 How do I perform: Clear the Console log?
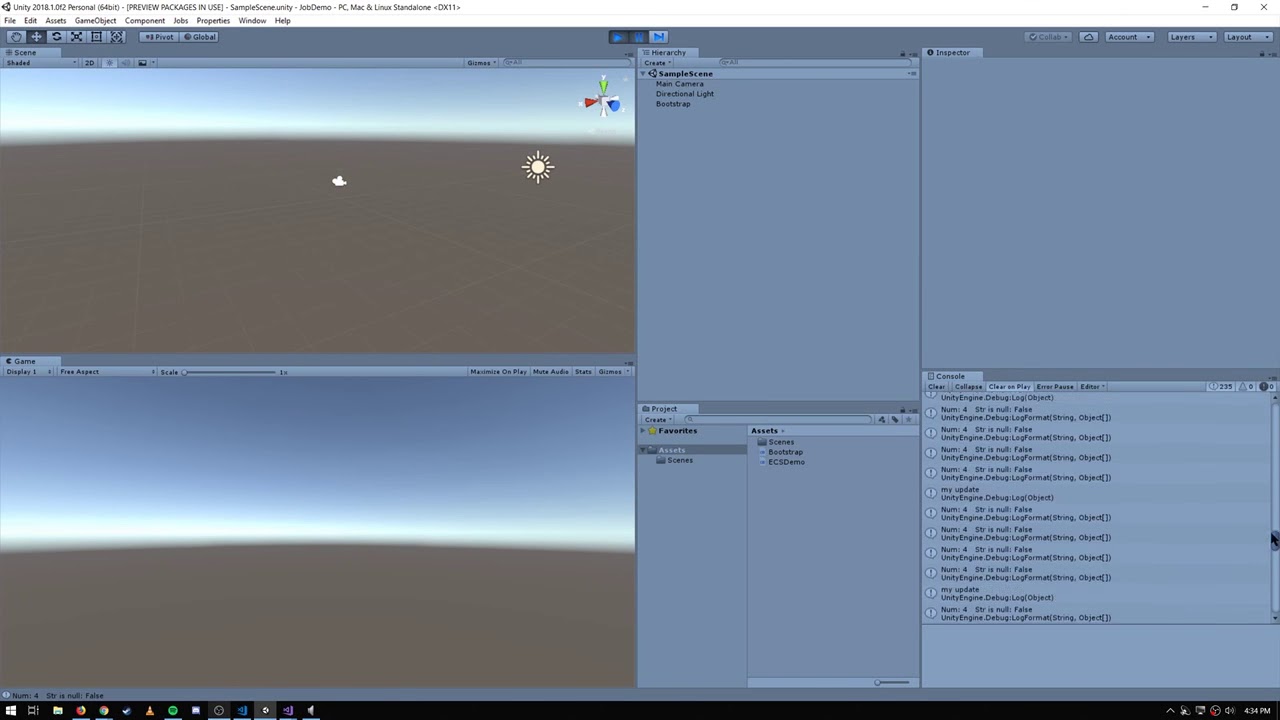point(937,387)
